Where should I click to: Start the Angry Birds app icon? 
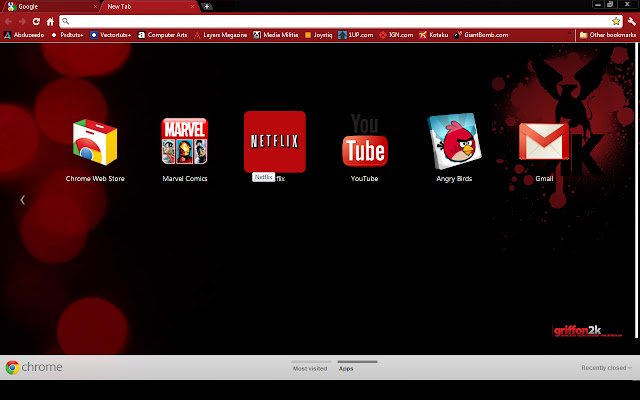coord(454,141)
